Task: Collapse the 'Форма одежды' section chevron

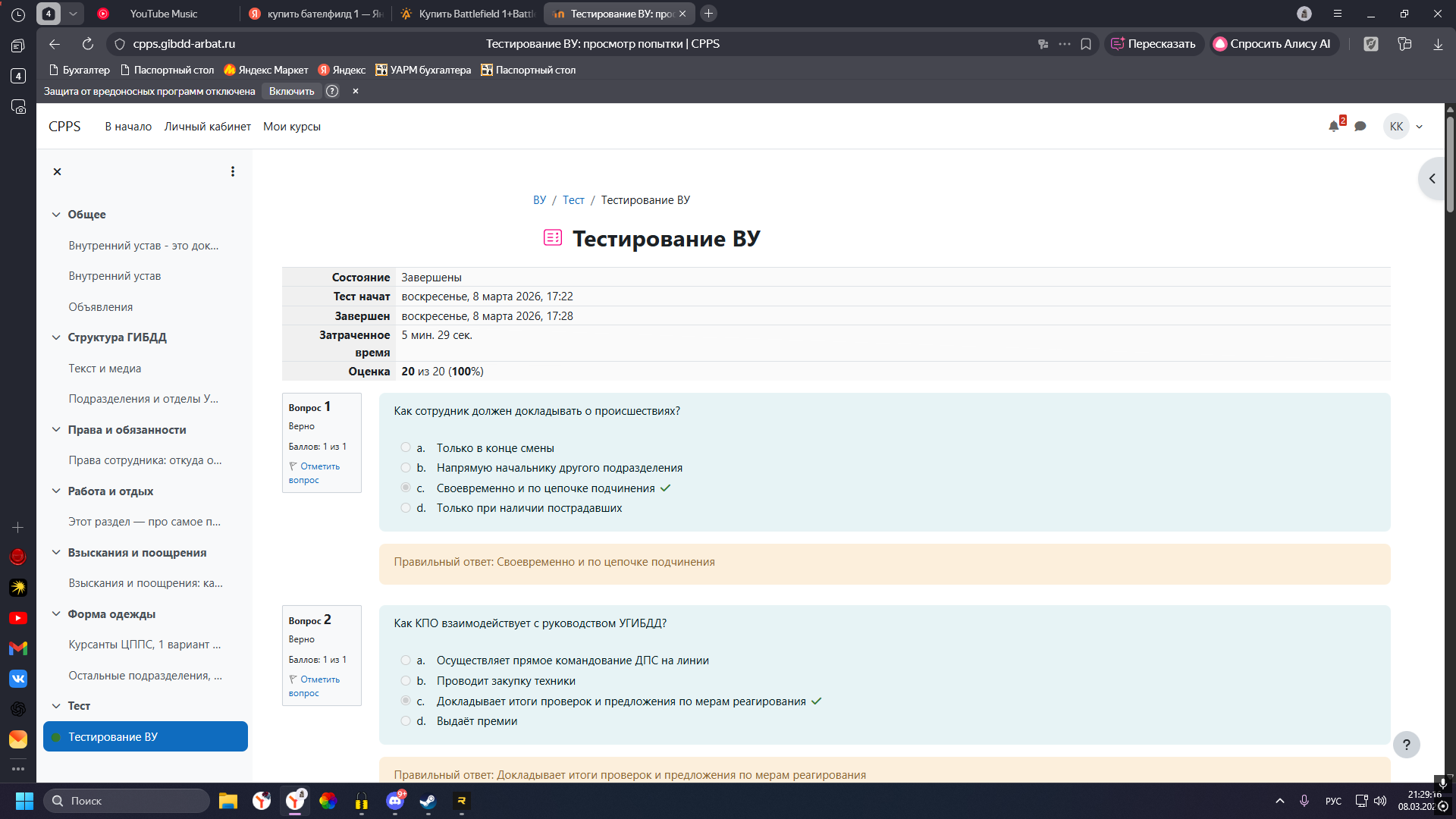Action: 56,614
